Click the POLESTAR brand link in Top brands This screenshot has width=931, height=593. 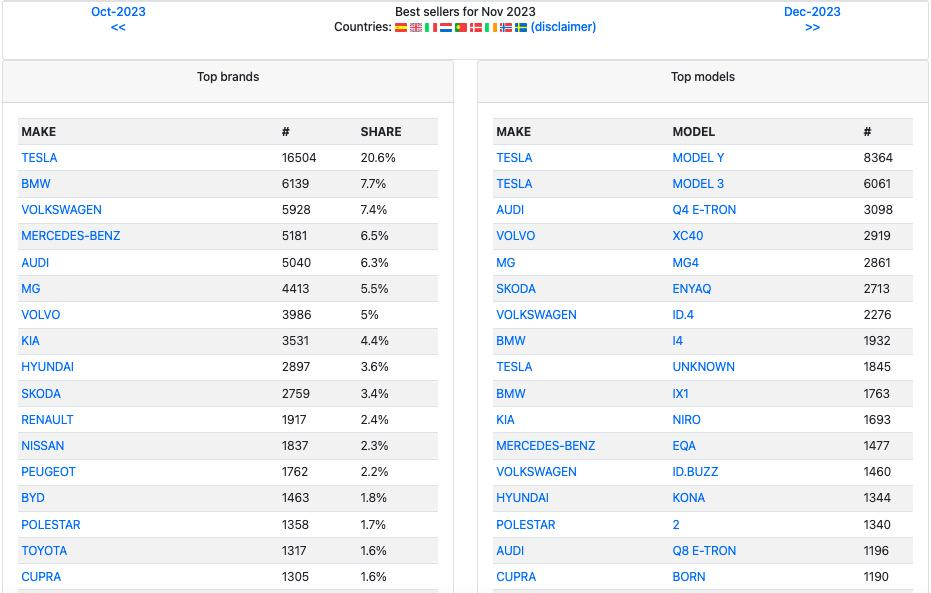(51, 525)
